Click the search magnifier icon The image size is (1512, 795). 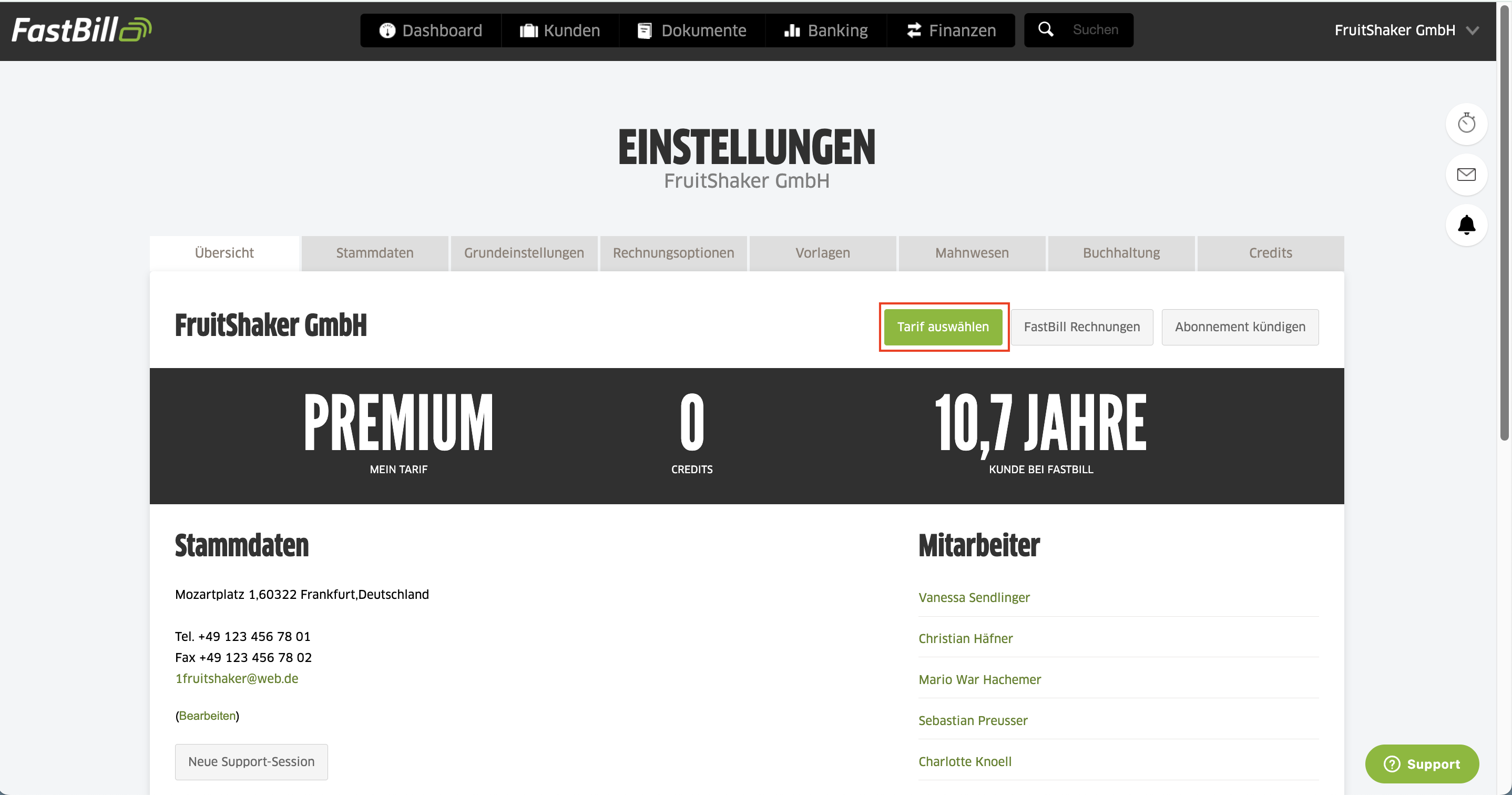(x=1045, y=29)
